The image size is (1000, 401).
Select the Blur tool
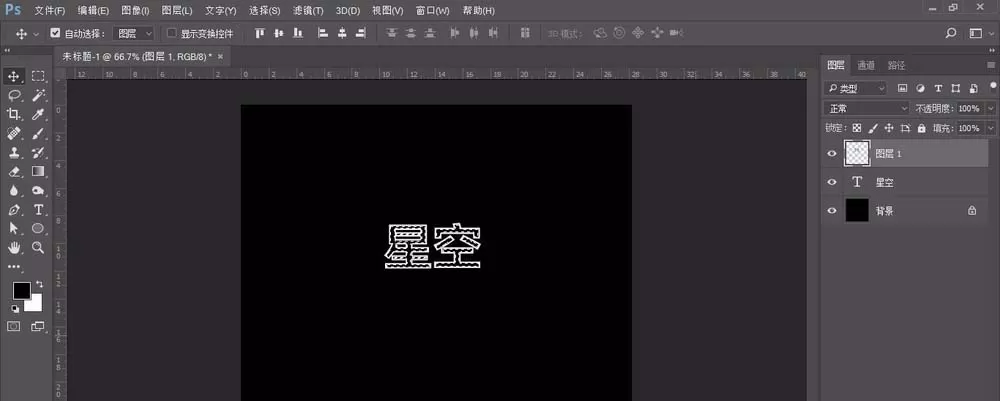[13, 191]
